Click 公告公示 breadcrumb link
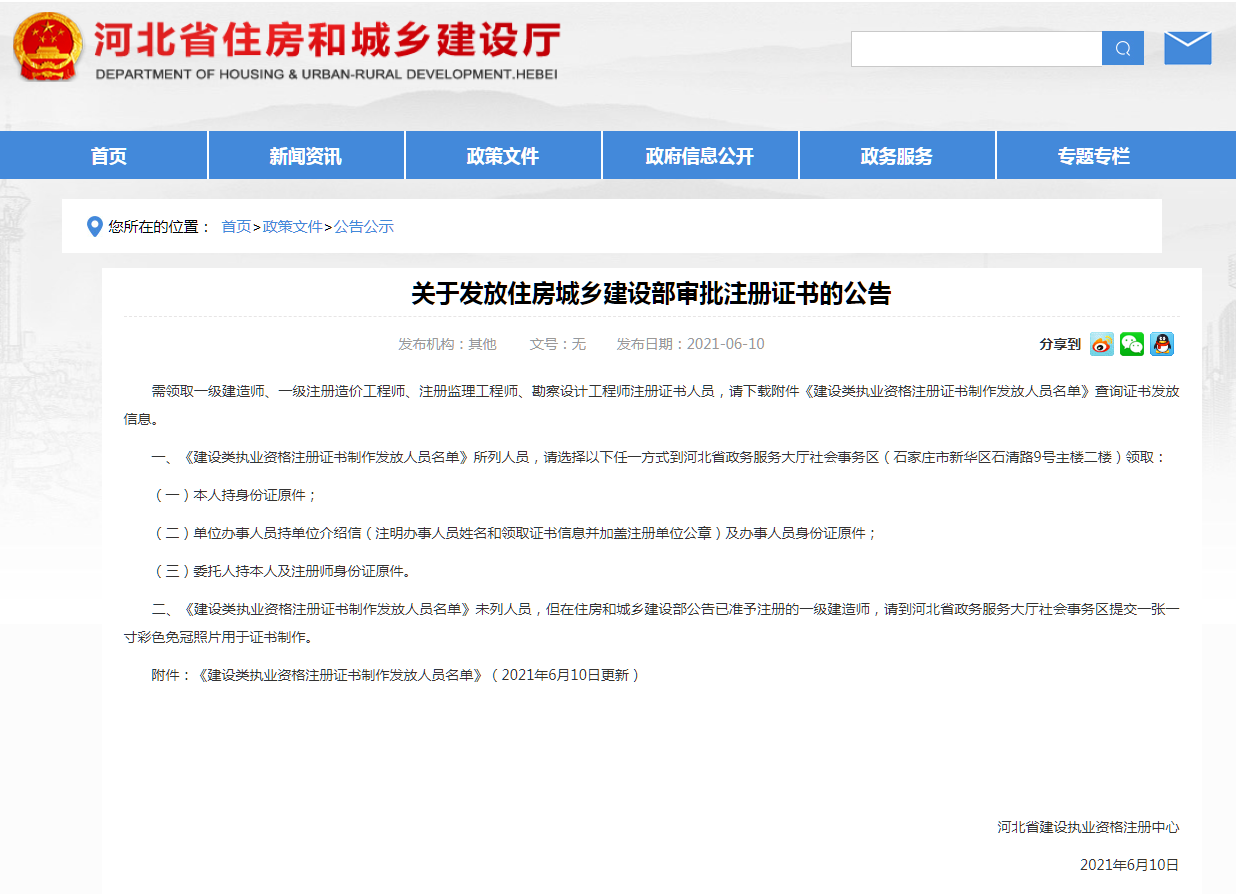Screen dimensions: 1236x894 364,227
